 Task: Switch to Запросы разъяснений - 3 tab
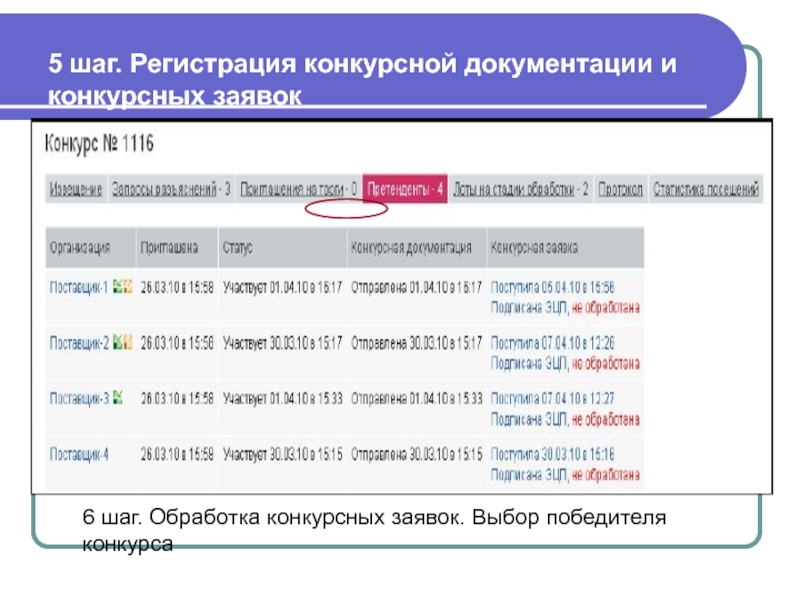pyautogui.click(x=171, y=189)
